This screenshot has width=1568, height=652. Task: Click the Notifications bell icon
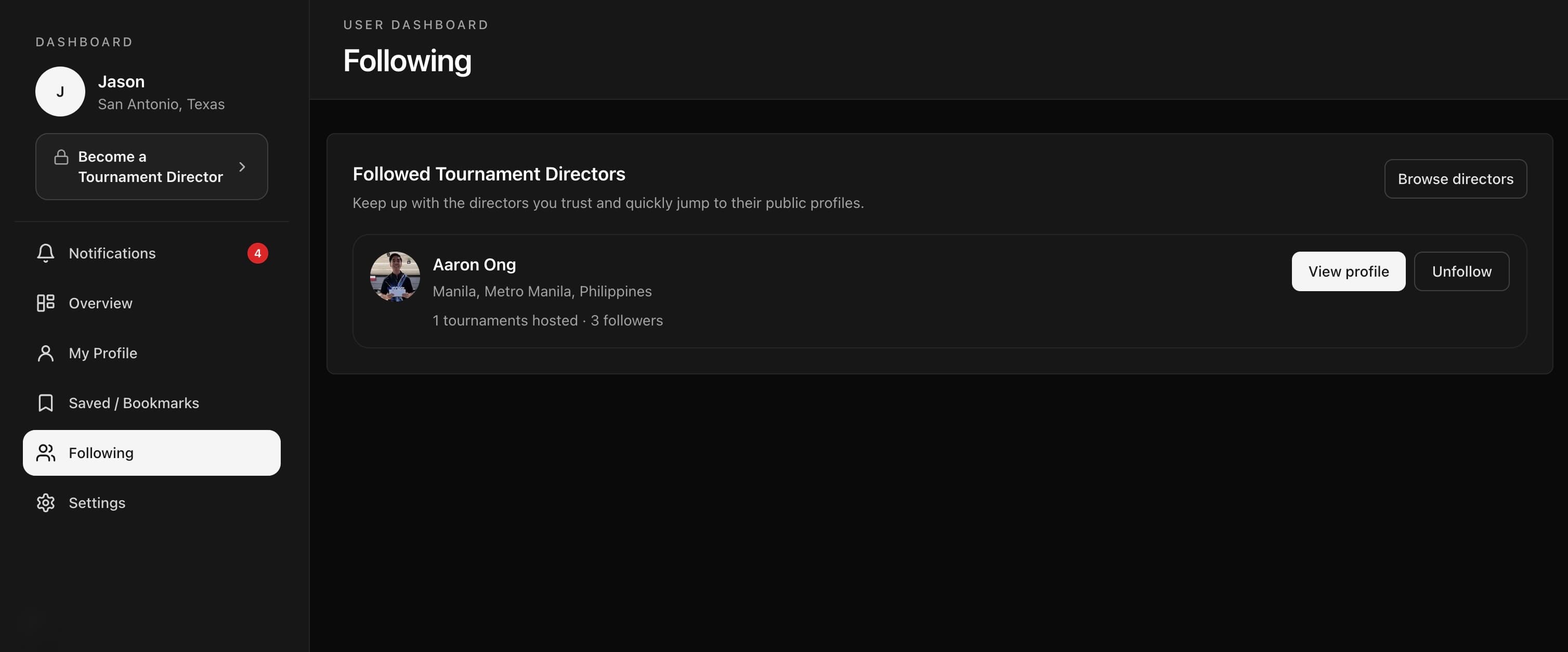coord(46,253)
